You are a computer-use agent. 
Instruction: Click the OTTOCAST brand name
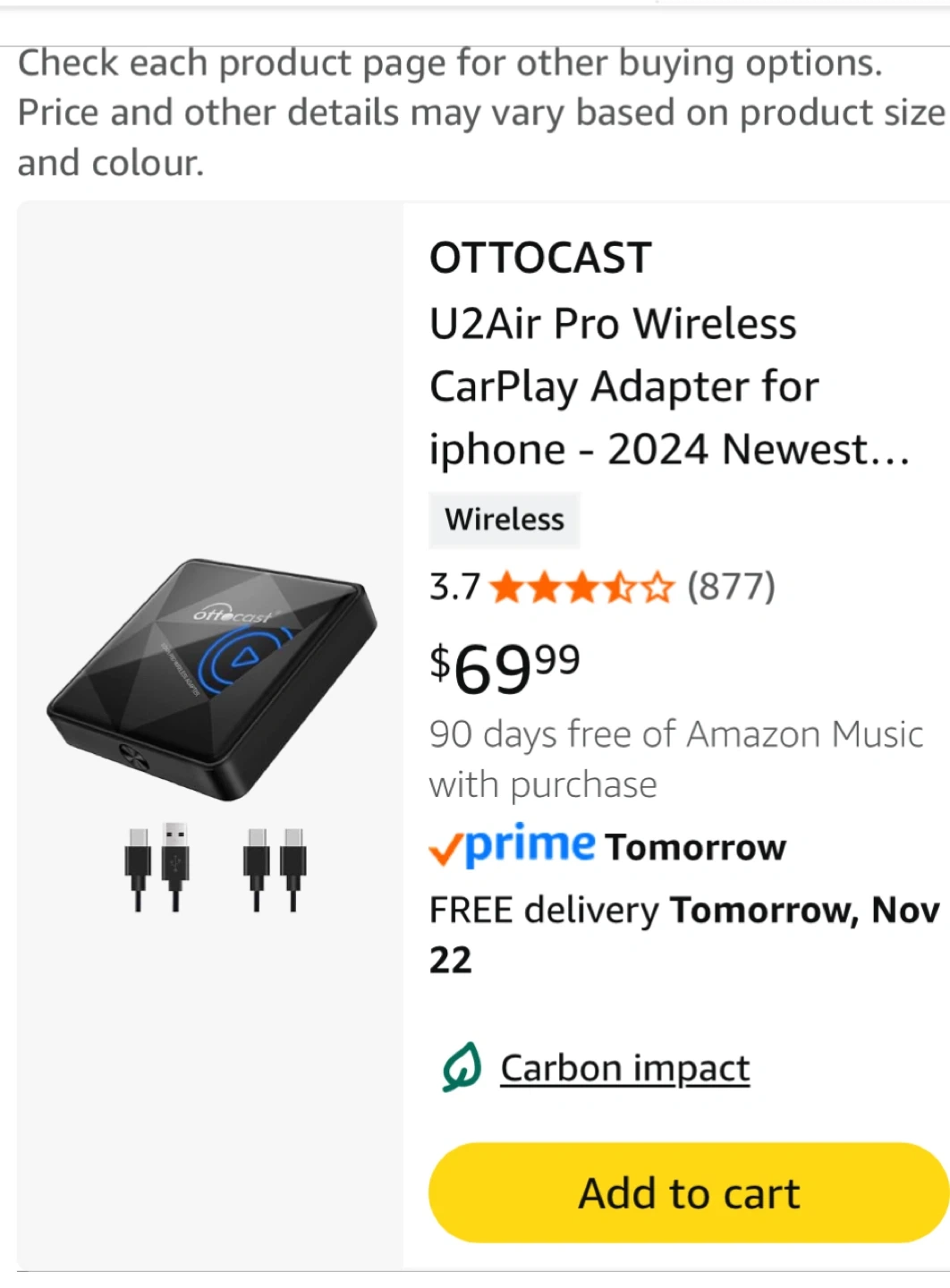click(540, 258)
